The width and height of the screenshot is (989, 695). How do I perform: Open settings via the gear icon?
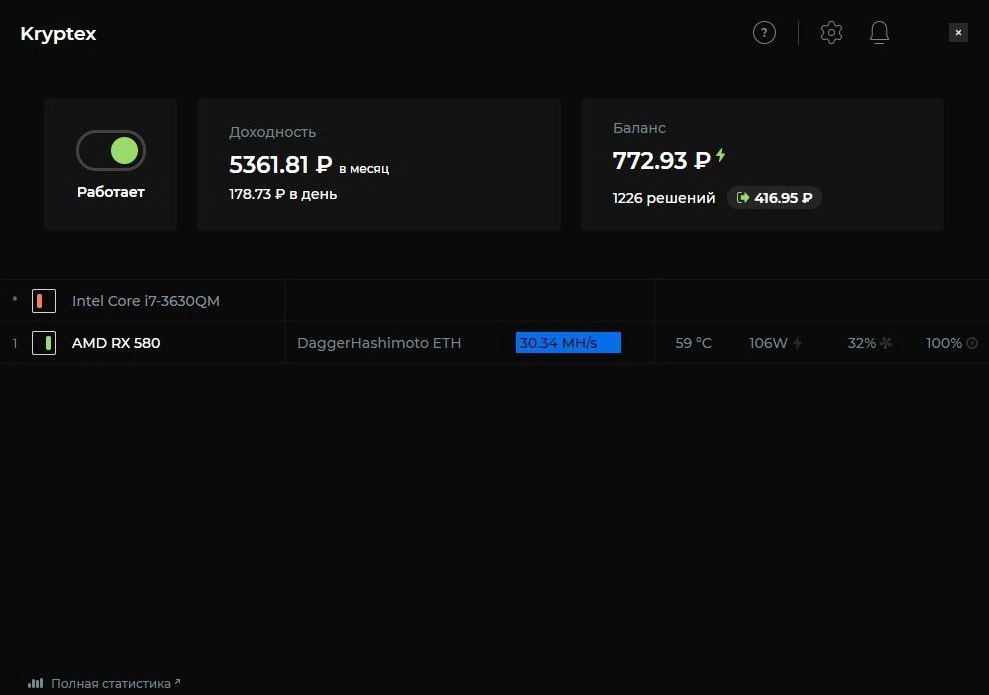[x=831, y=32]
